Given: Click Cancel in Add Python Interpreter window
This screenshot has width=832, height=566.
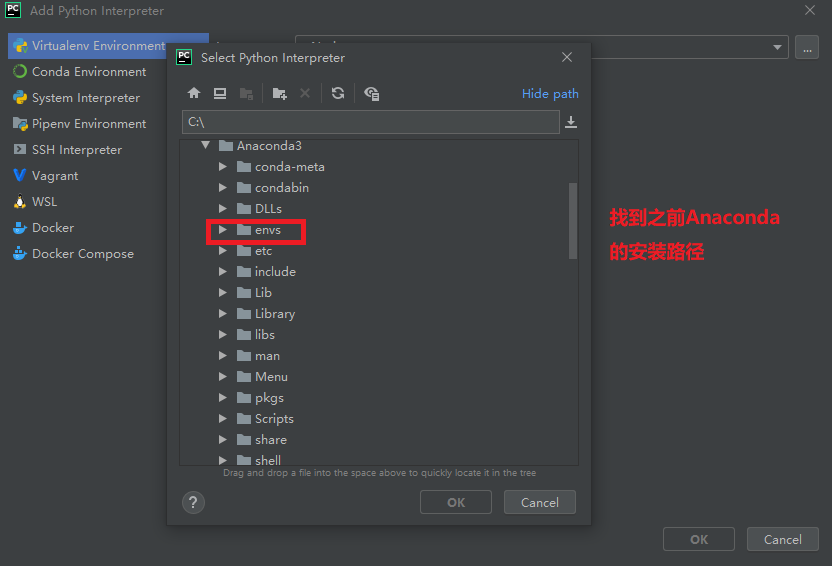Looking at the screenshot, I should 783,539.
